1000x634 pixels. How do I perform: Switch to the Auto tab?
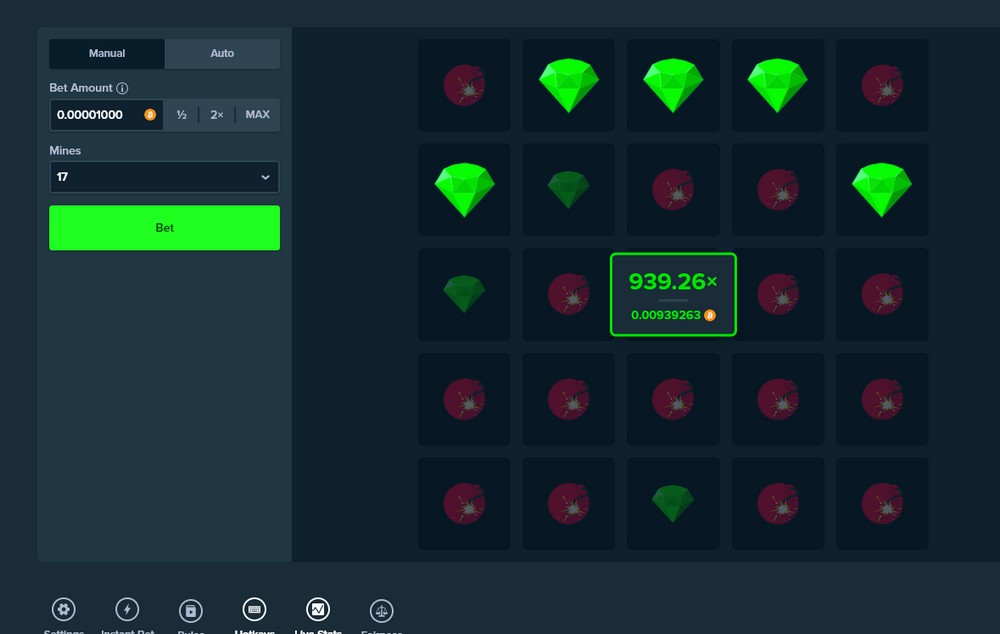pyautogui.click(x=222, y=53)
